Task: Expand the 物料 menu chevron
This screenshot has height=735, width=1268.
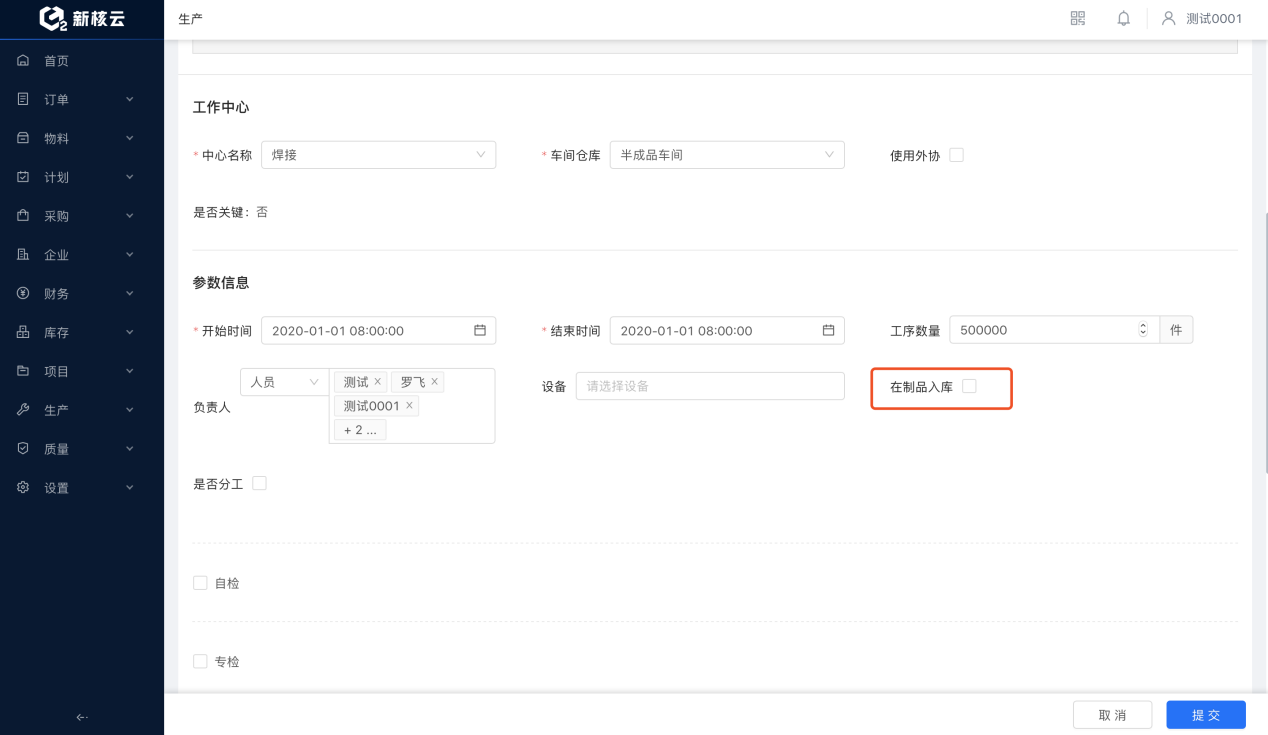Action: 129,138
